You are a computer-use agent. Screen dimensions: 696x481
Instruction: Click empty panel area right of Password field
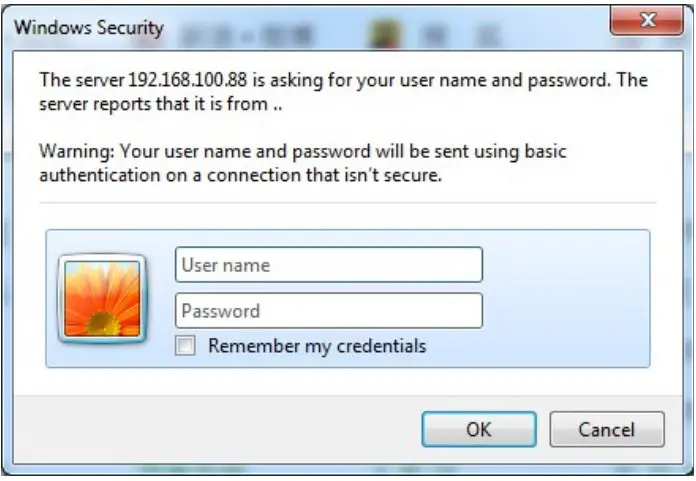(x=566, y=311)
